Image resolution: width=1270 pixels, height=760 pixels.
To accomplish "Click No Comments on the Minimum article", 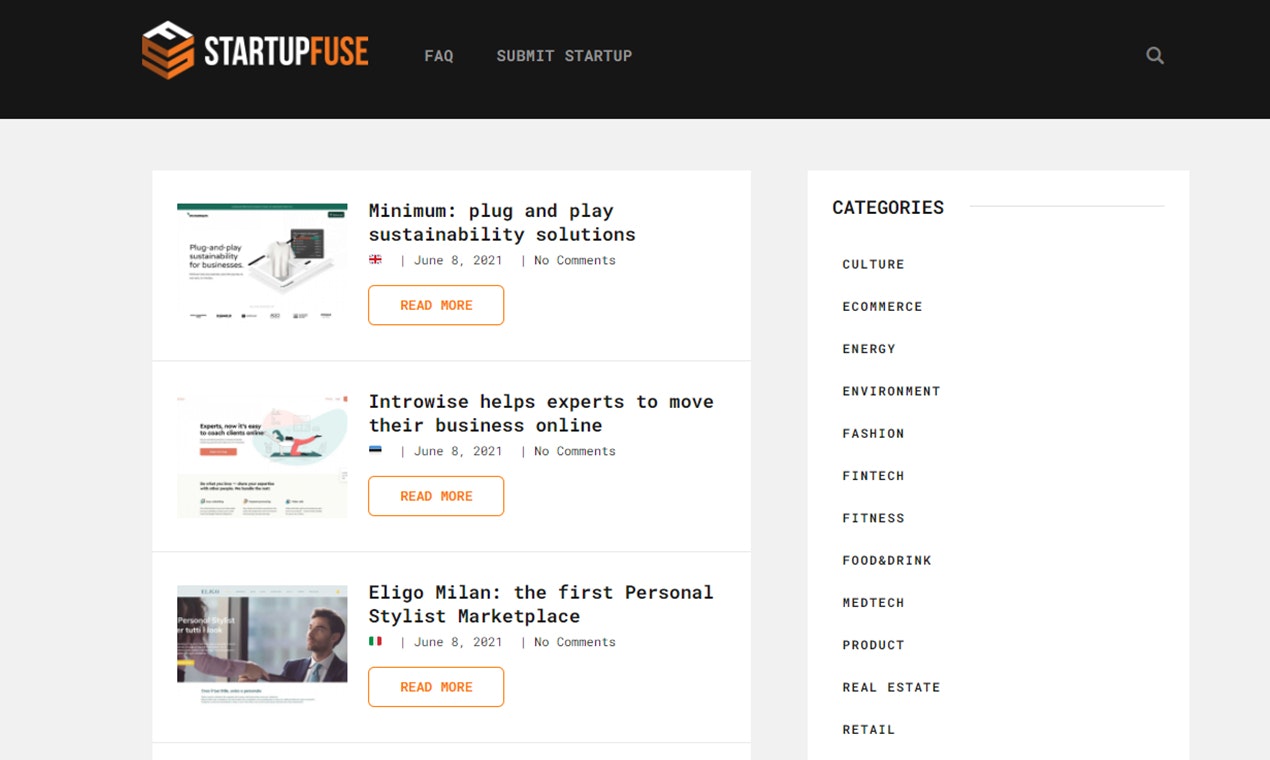I will [x=574, y=259].
